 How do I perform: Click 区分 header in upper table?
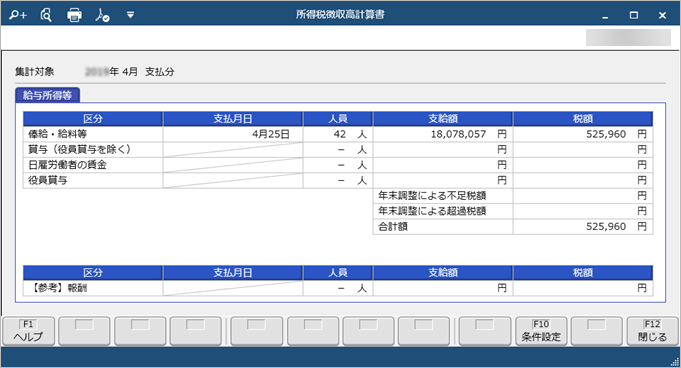pyautogui.click(x=93, y=119)
